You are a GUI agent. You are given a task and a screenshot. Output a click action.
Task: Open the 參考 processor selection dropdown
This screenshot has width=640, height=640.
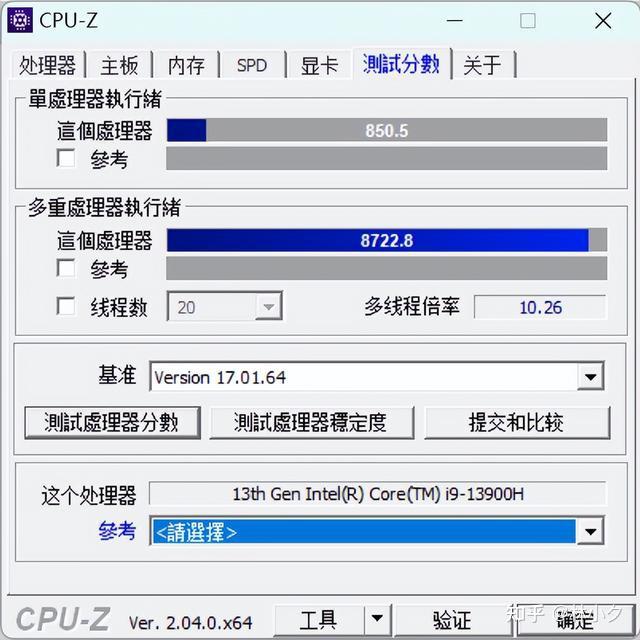point(591,531)
